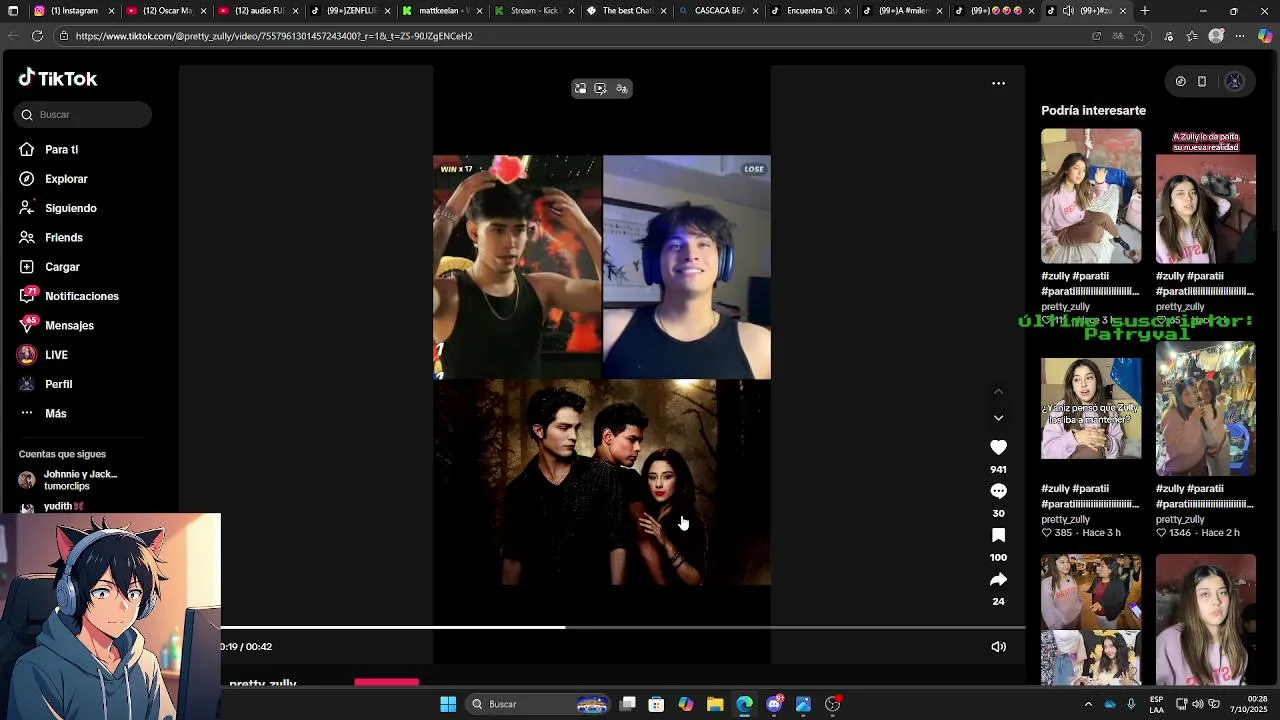Screen dimensions: 1280x720
Task: Show hidden system tray icons
Action: (1088, 704)
